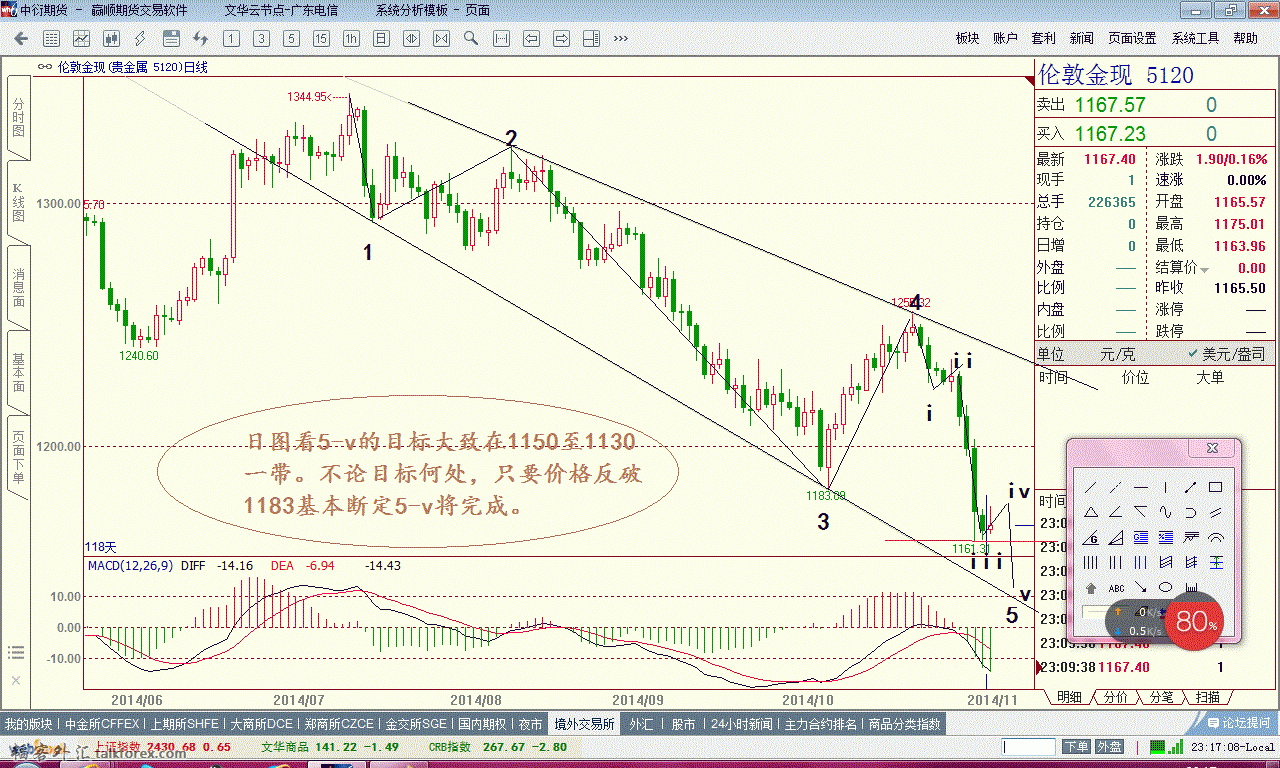Select the percentage retracement lines tool
Screen dimensions: 1280x768
(x=1165, y=537)
